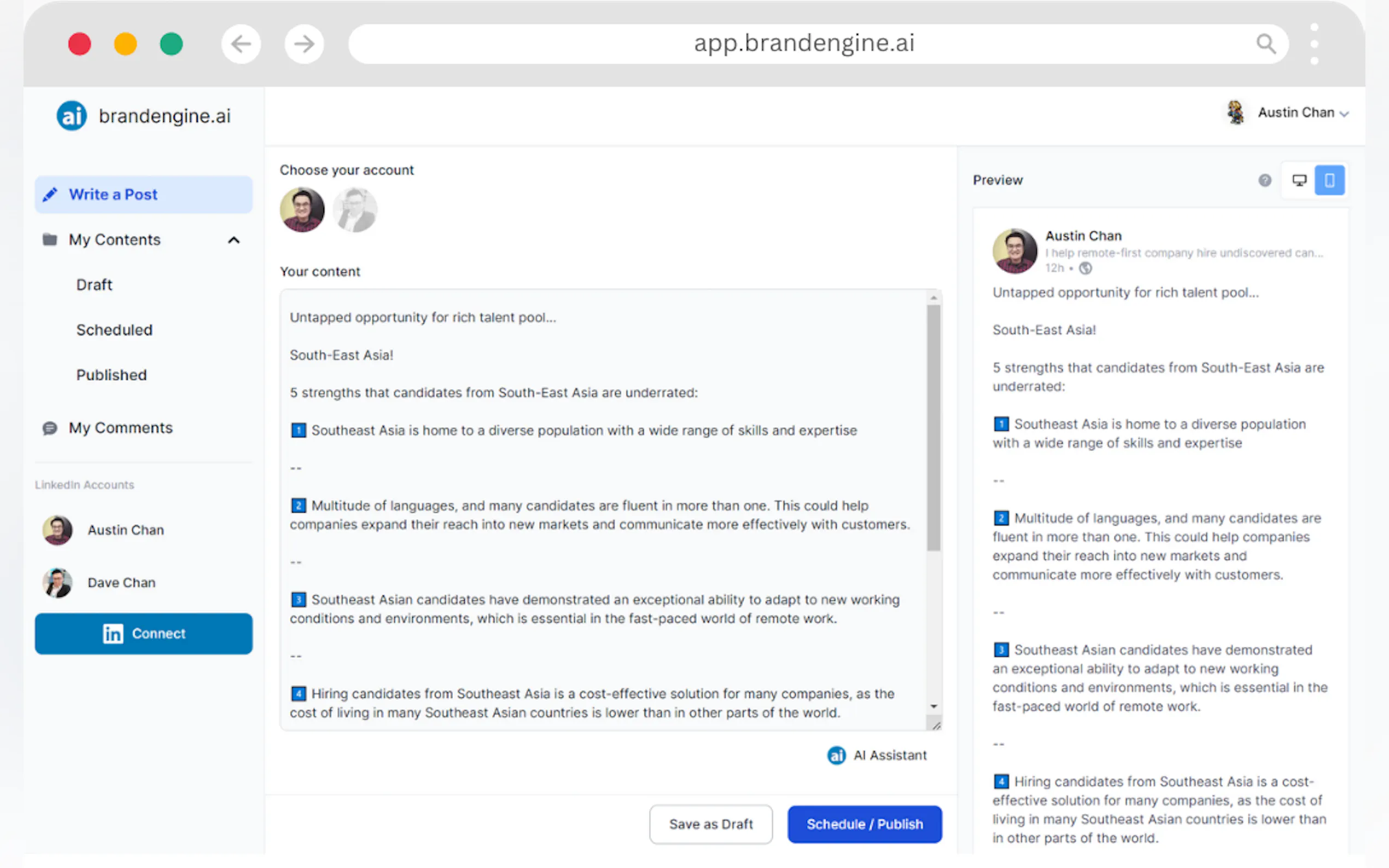The width and height of the screenshot is (1389, 868).
Task: Click Schedule / Publish button
Action: 864,824
